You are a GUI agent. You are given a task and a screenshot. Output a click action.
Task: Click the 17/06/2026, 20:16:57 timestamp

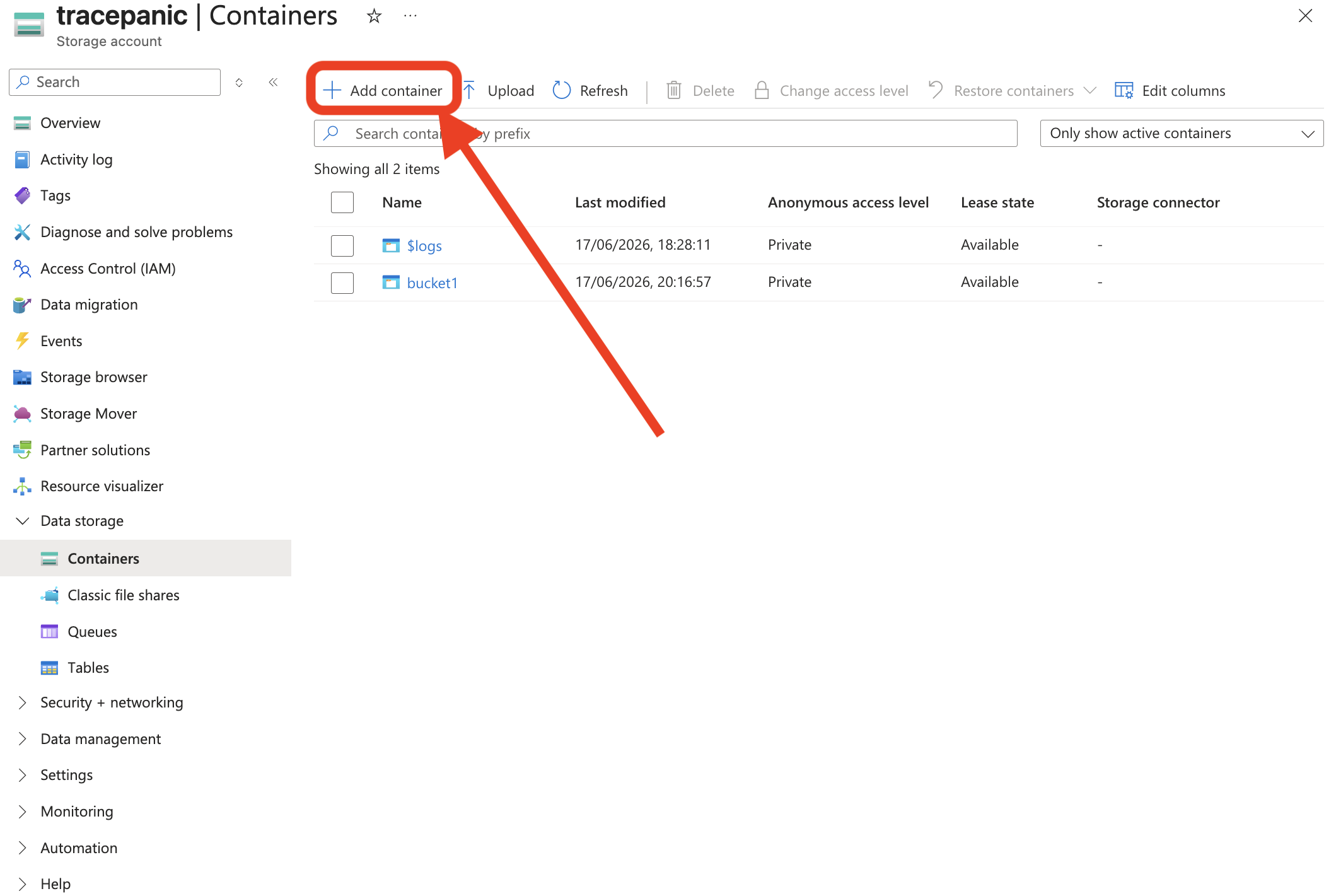[643, 282]
